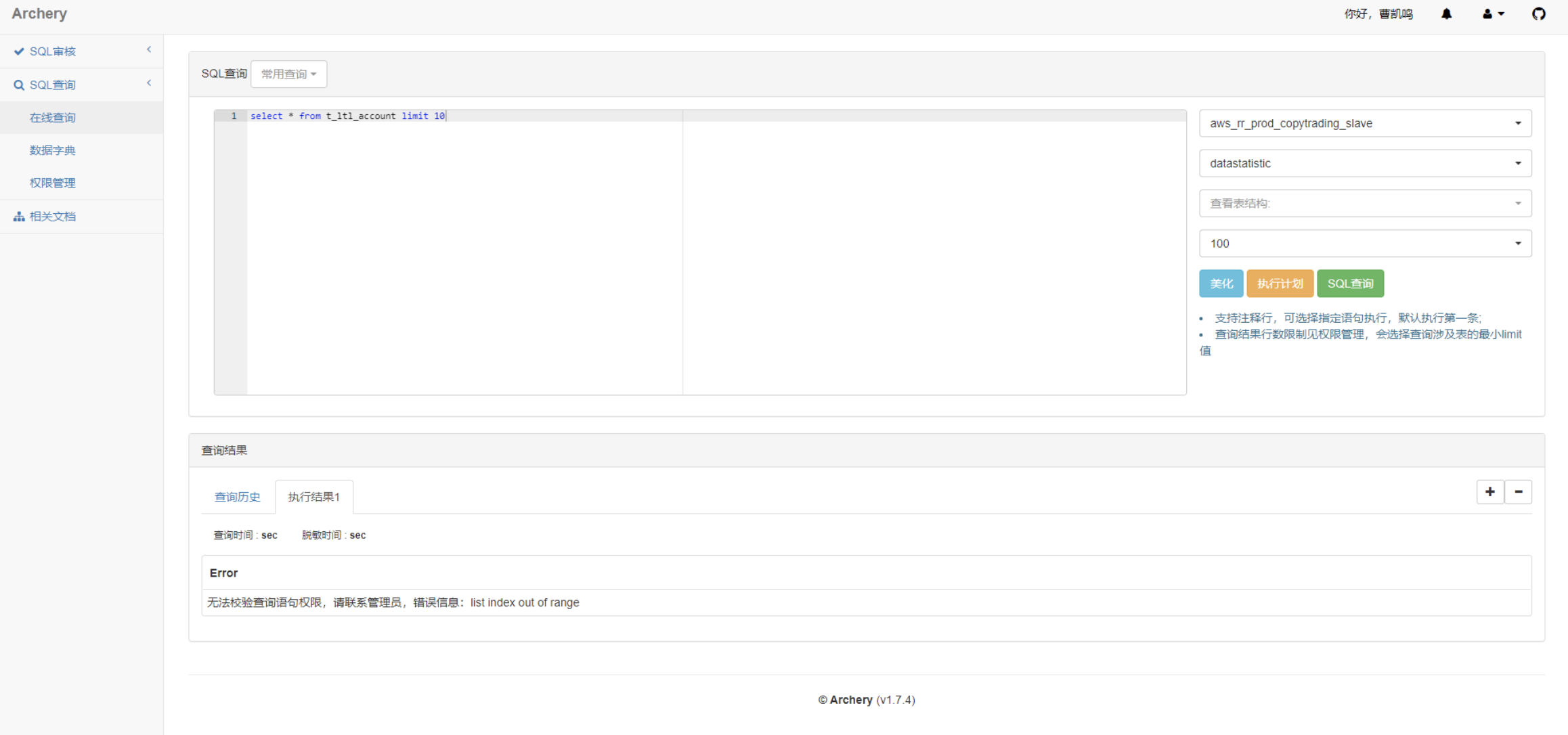
Task: Collapse the SQL审核 sidebar section chevron
Action: [148, 49]
